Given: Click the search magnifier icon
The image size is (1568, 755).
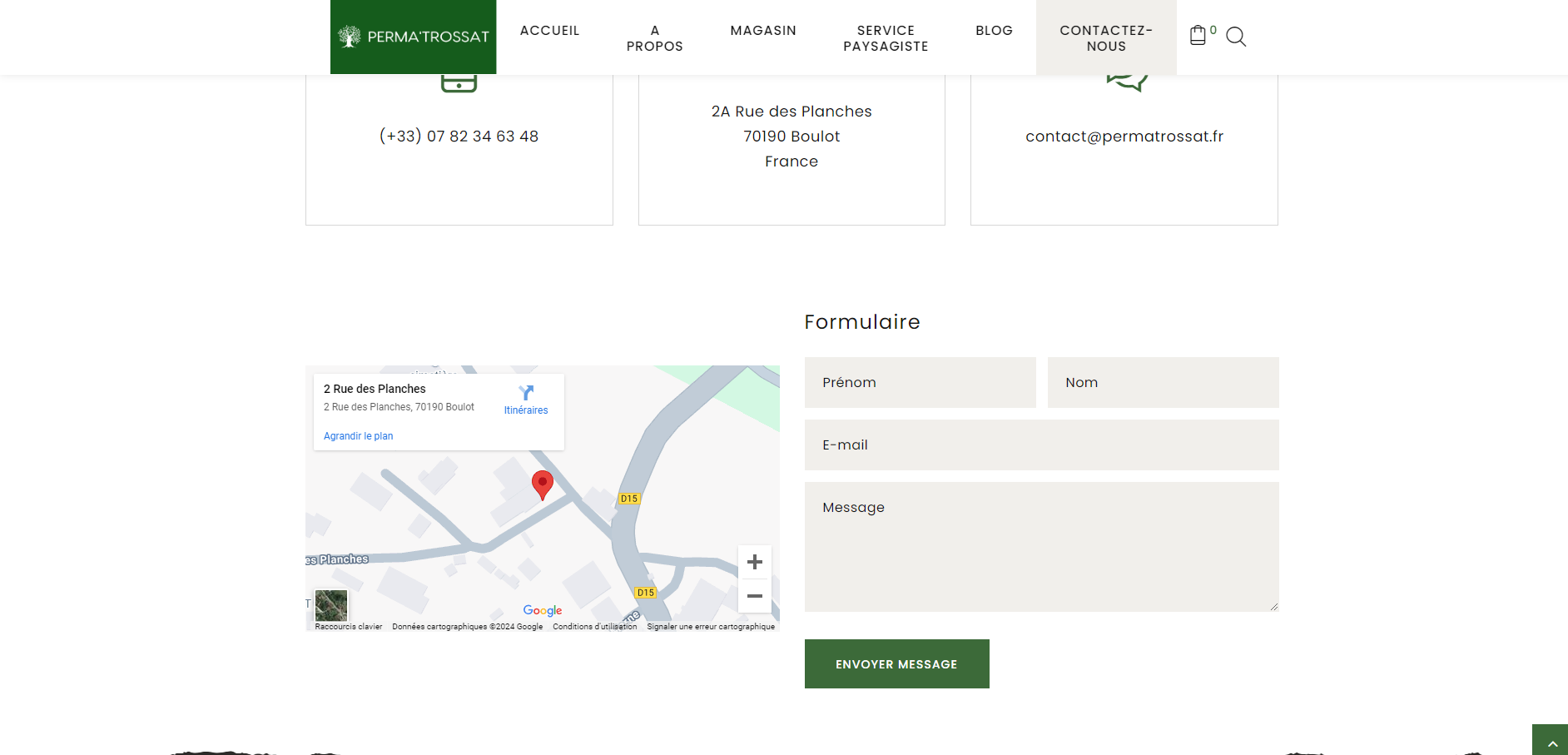Looking at the screenshot, I should pyautogui.click(x=1236, y=37).
